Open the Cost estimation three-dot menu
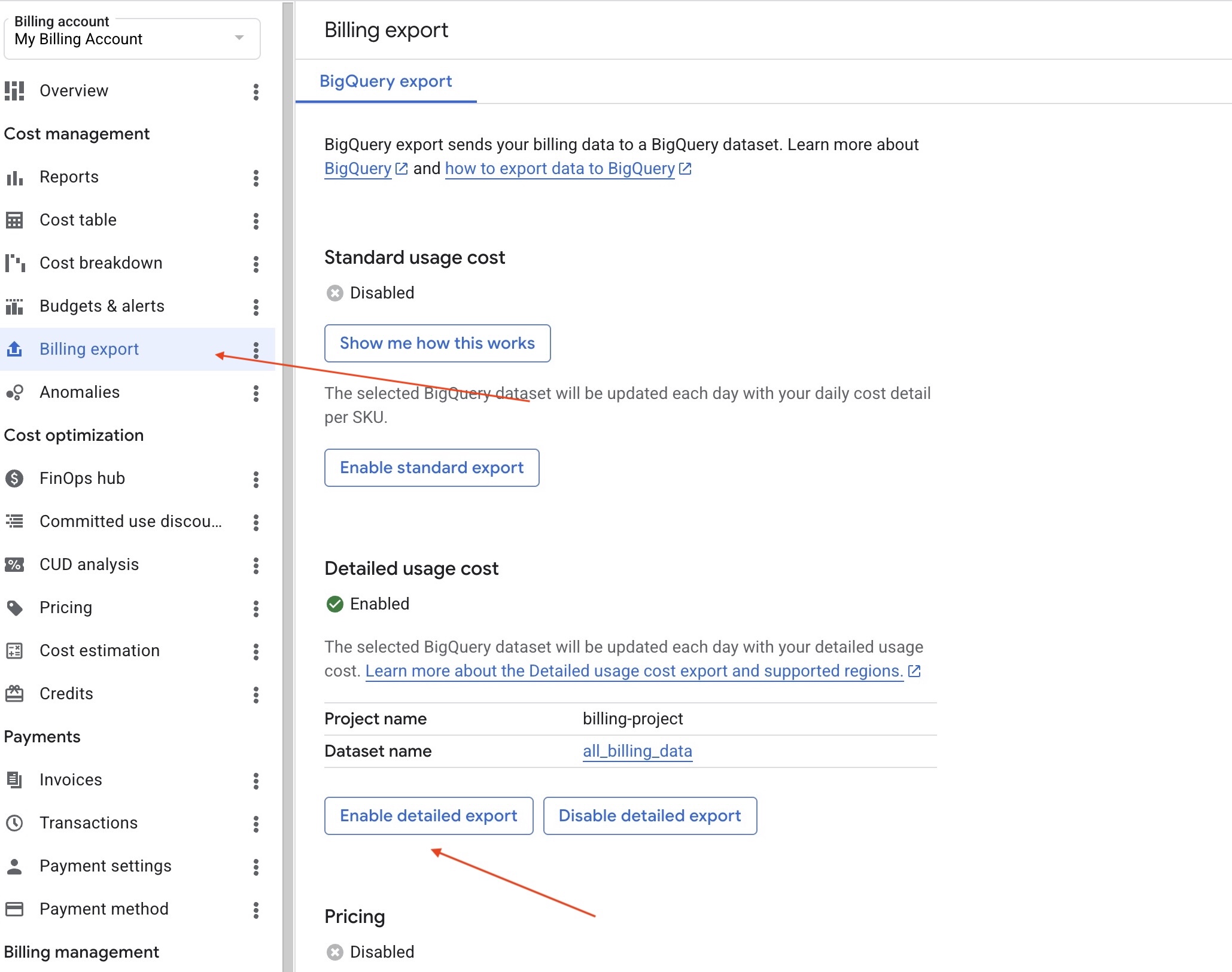 pos(256,651)
